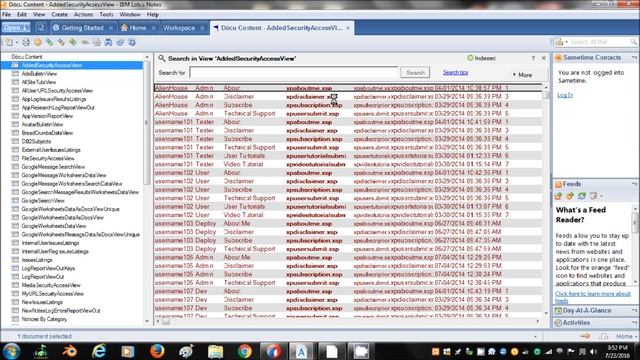Close the Getting Started tab

tap(111, 28)
